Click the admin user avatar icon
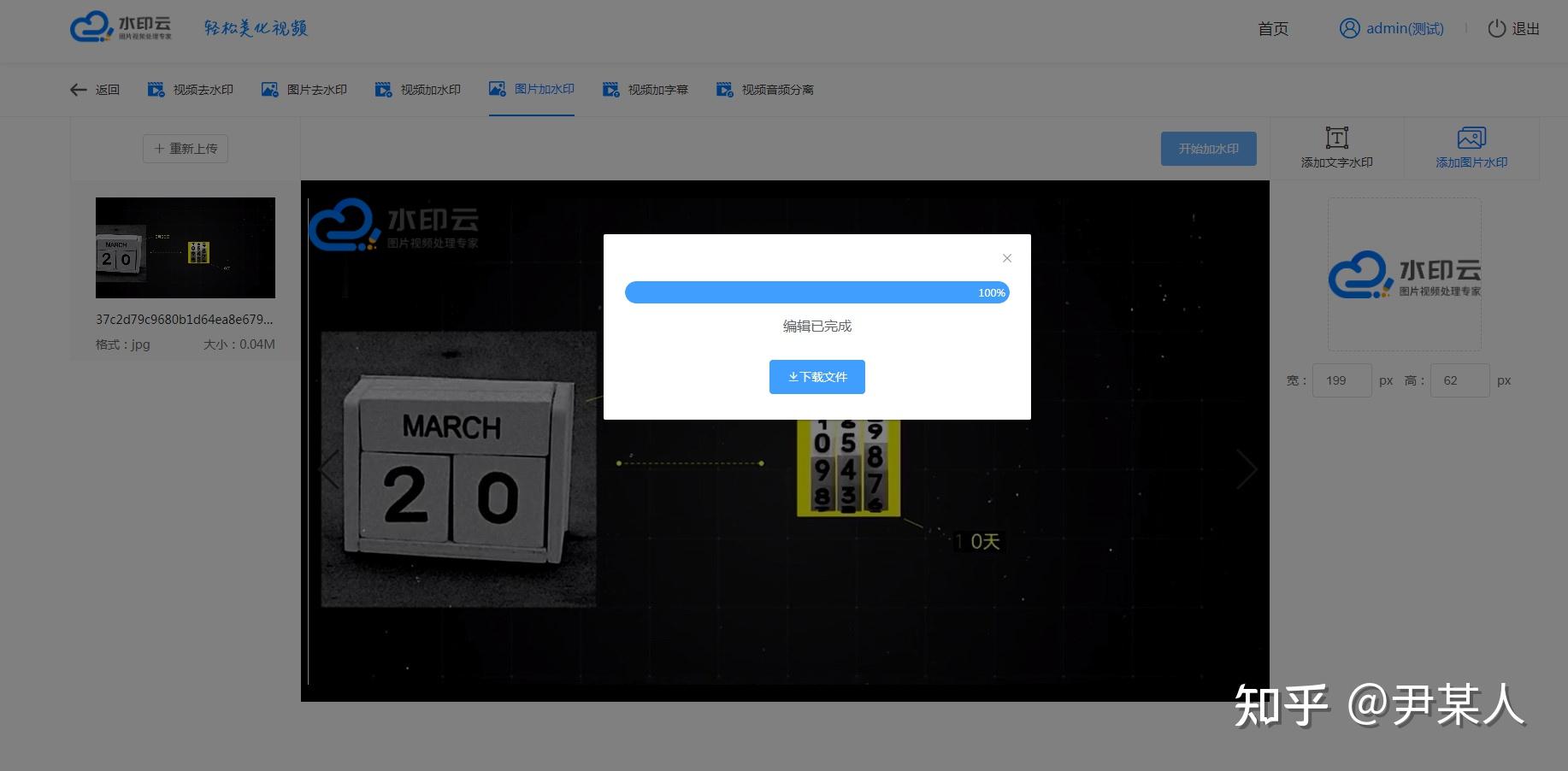 1349,28
